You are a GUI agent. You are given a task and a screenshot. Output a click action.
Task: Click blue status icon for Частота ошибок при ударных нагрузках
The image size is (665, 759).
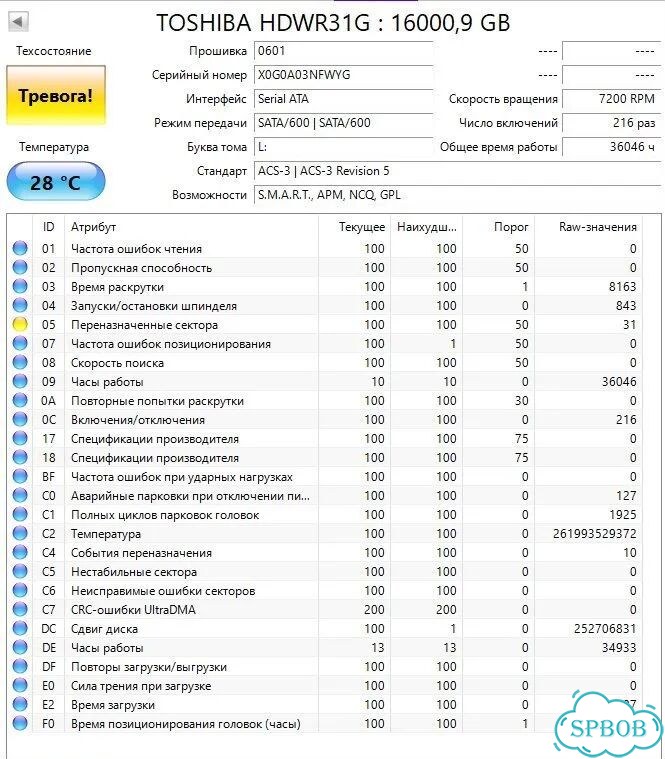(x=20, y=476)
